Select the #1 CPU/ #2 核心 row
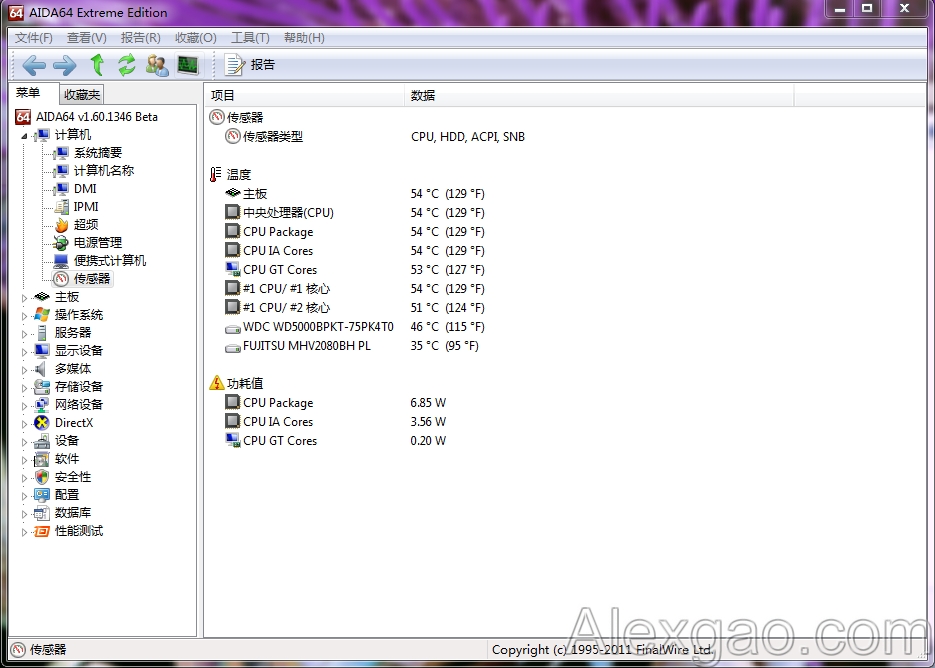 [355, 308]
